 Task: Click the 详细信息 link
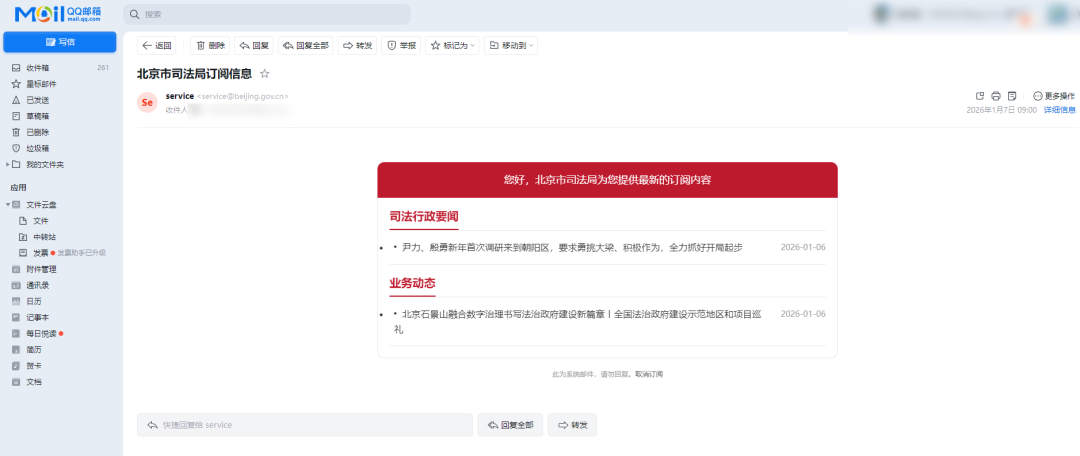coord(1059,110)
